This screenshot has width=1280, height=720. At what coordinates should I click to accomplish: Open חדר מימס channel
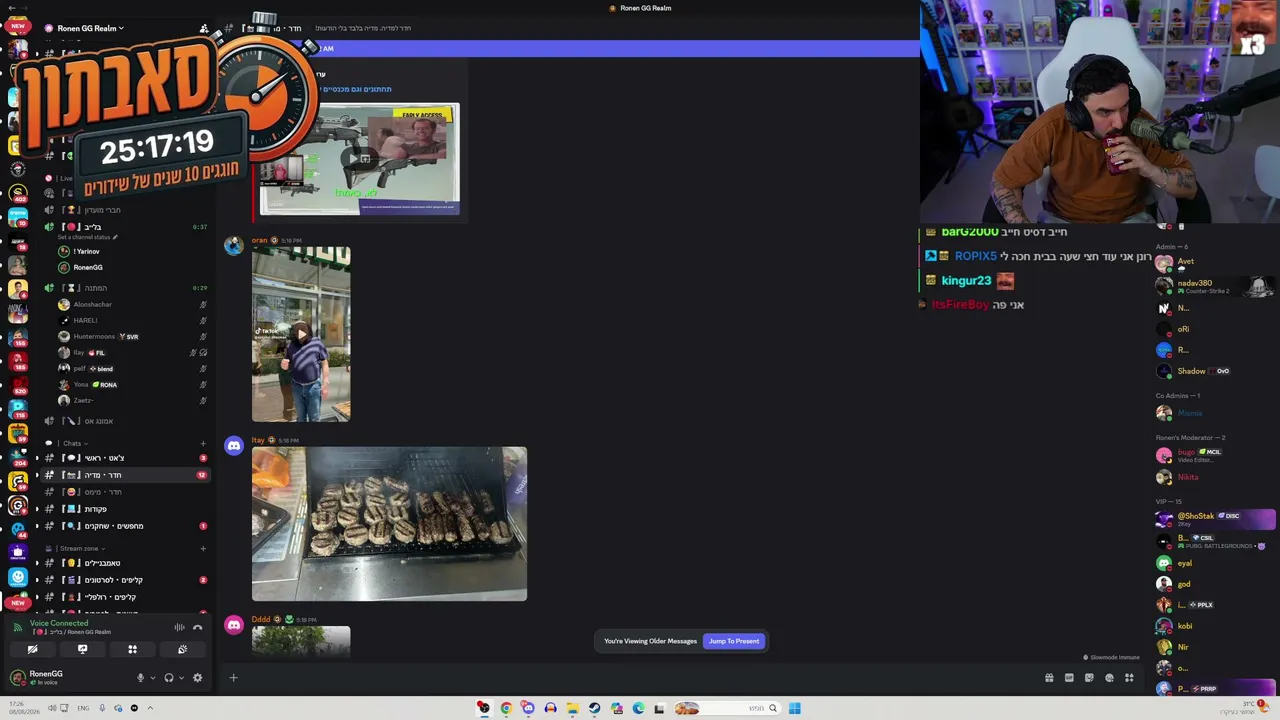coord(125,492)
